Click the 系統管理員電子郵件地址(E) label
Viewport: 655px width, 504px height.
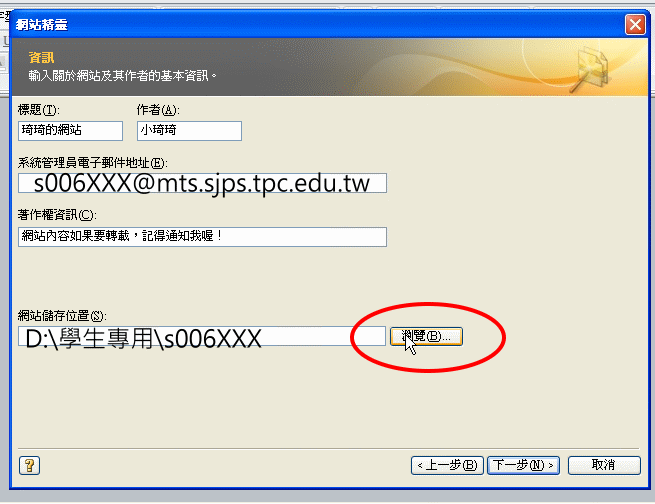(92, 162)
